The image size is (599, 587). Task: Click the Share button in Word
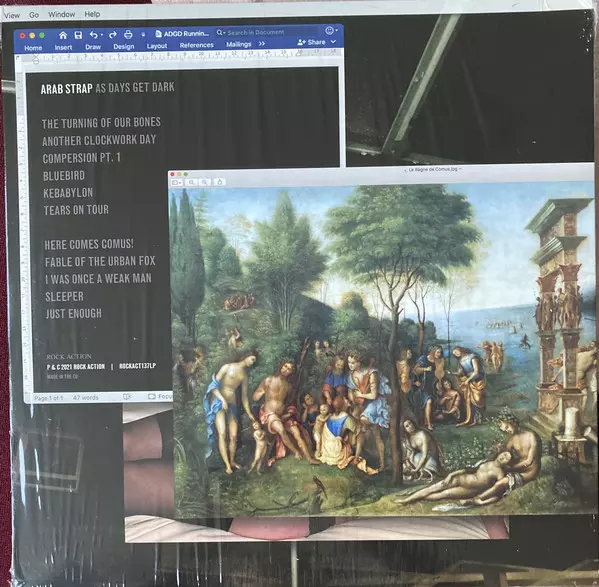312,42
